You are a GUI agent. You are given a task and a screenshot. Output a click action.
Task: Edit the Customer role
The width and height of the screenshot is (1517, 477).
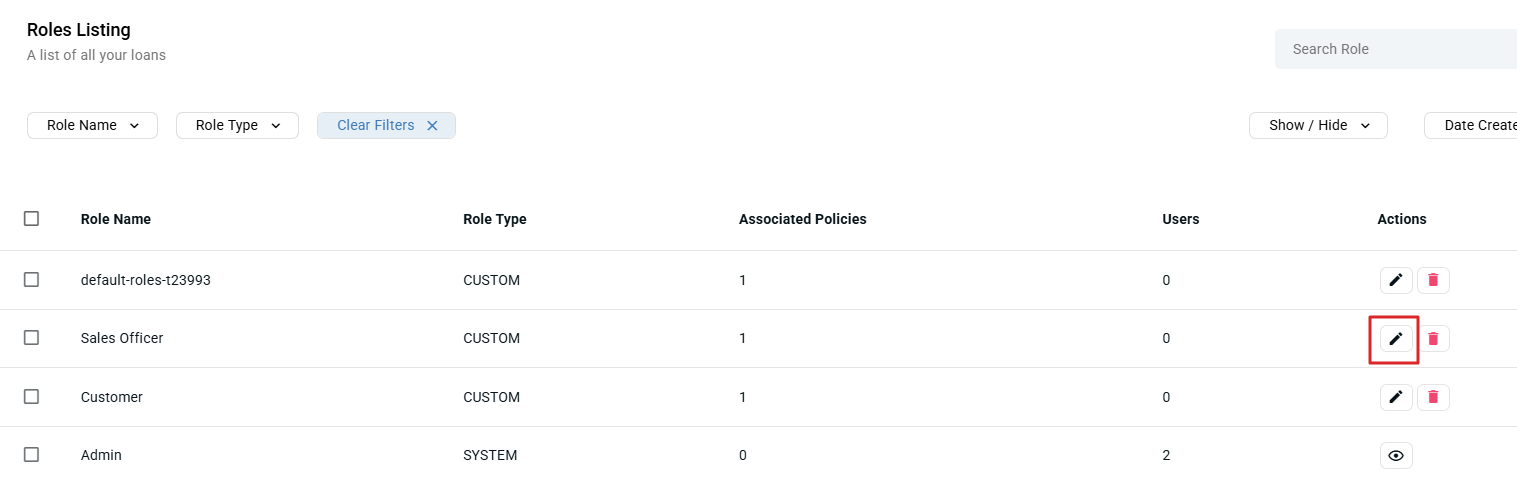(x=1396, y=397)
